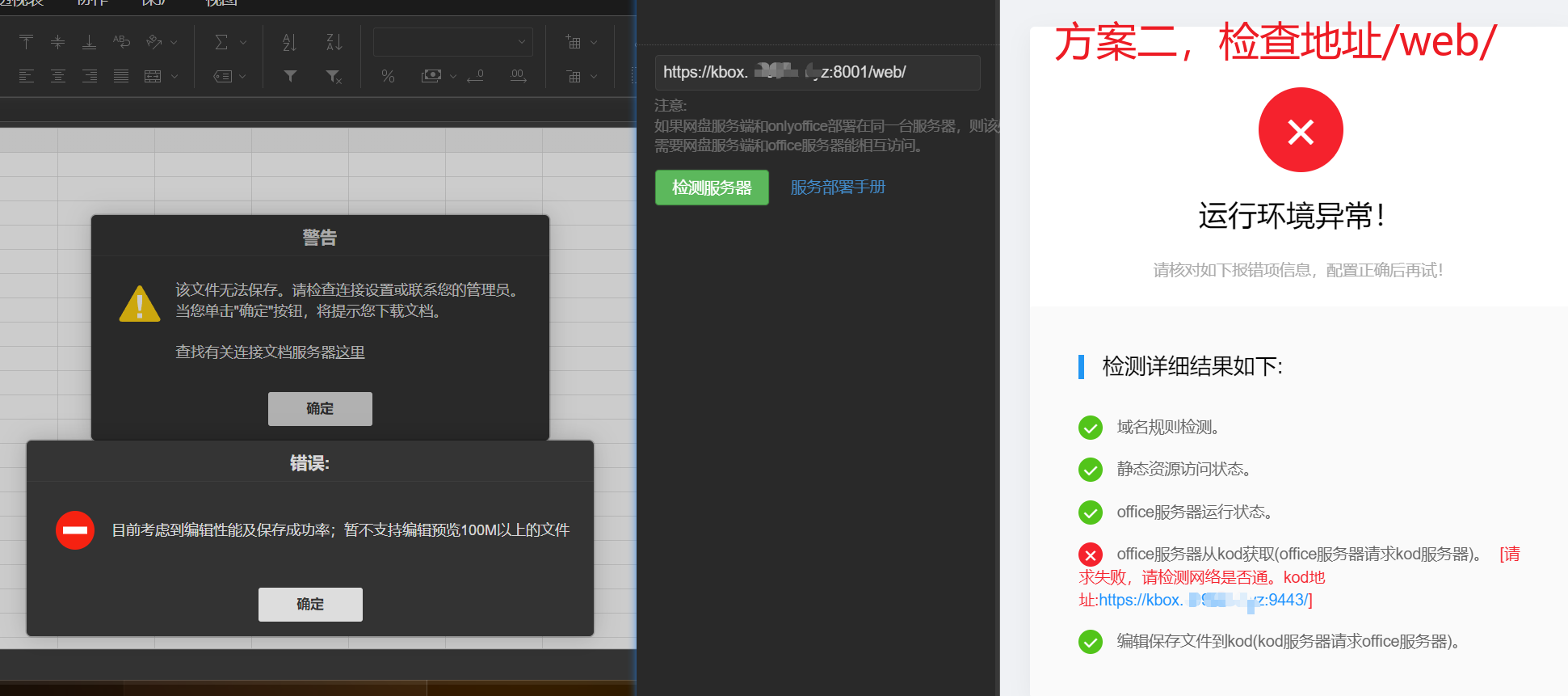1568x696 pixels.
Task: Click the 编辑保存文件到kod green check icon
Action: tap(1091, 642)
